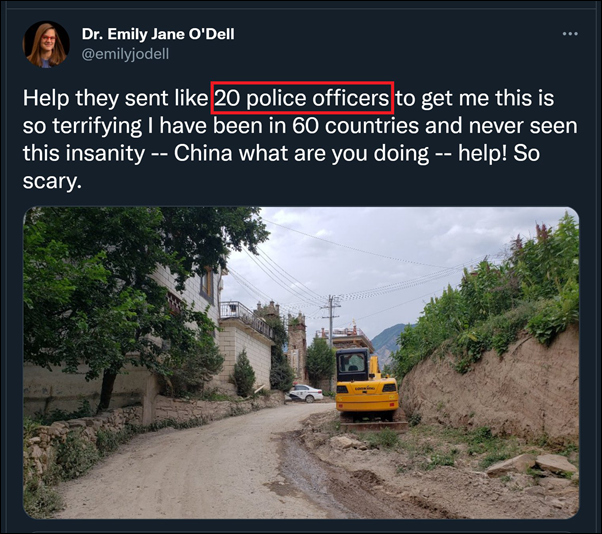Click the word "Help" starting the tweet
Image resolution: width=602 pixels, height=534 pixels.
46,98
